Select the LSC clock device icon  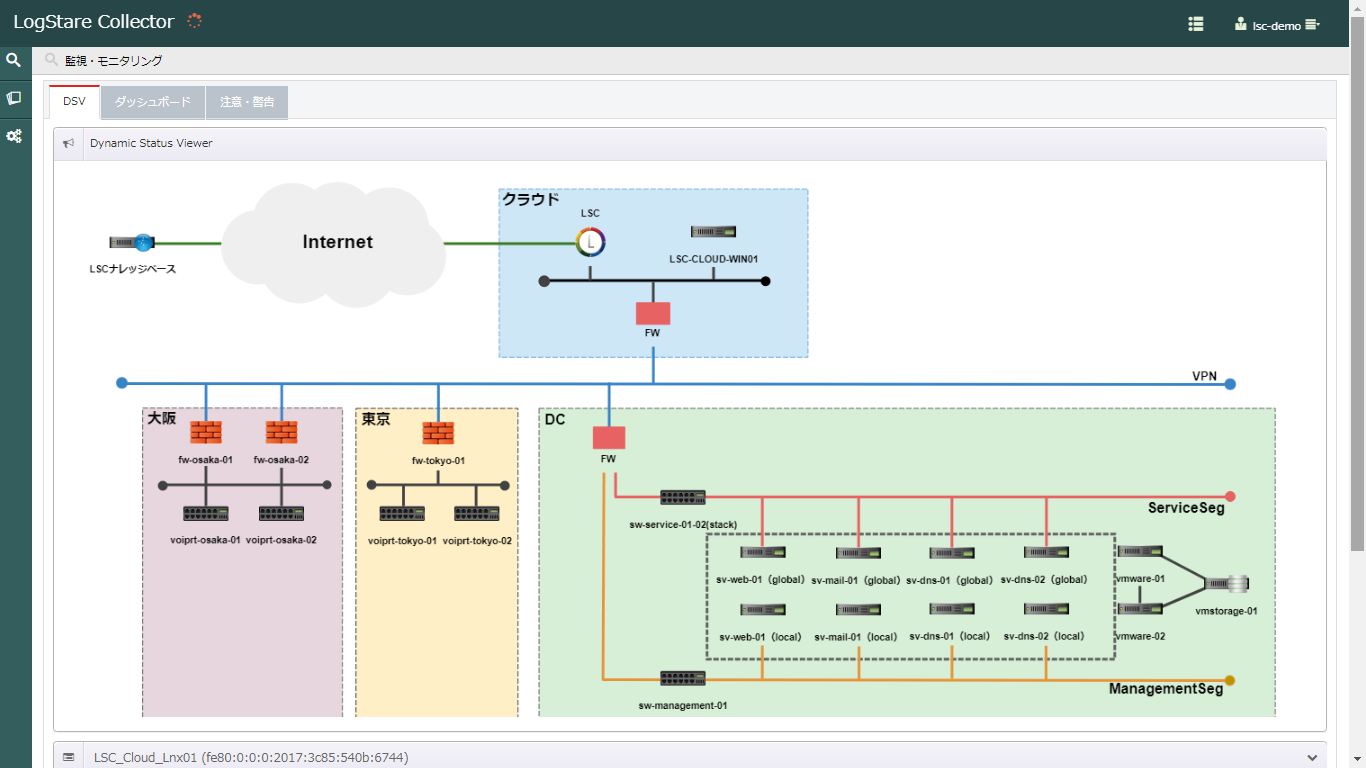point(591,241)
